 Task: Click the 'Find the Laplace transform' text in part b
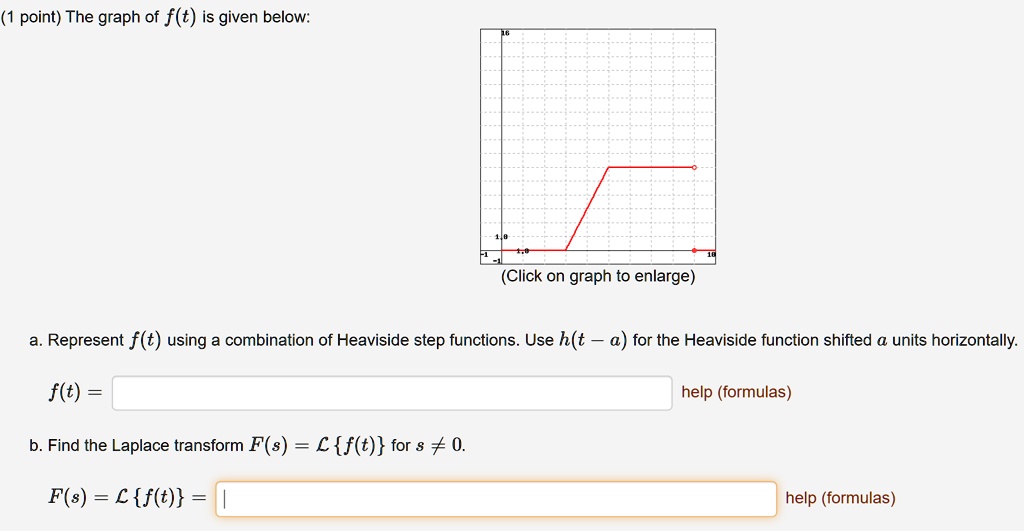146,445
